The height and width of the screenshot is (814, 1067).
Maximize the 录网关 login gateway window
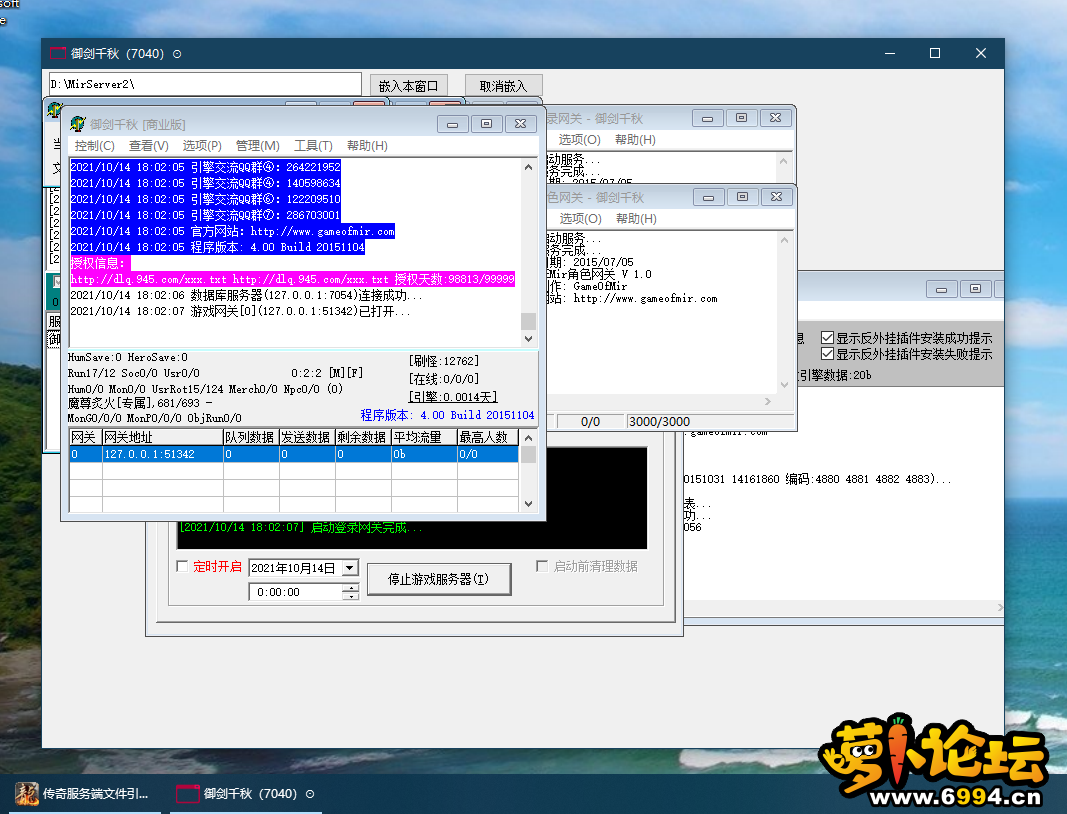click(742, 118)
